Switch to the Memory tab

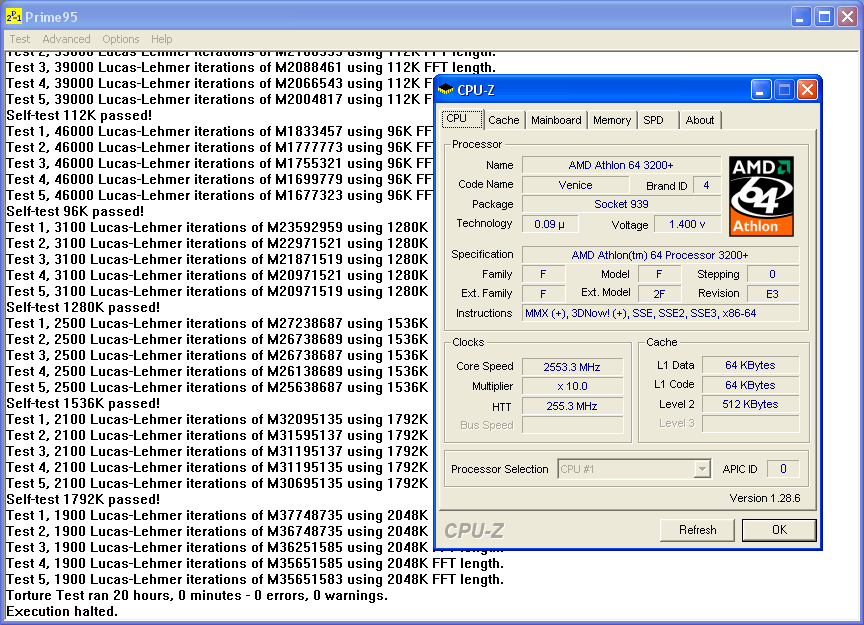coord(611,119)
